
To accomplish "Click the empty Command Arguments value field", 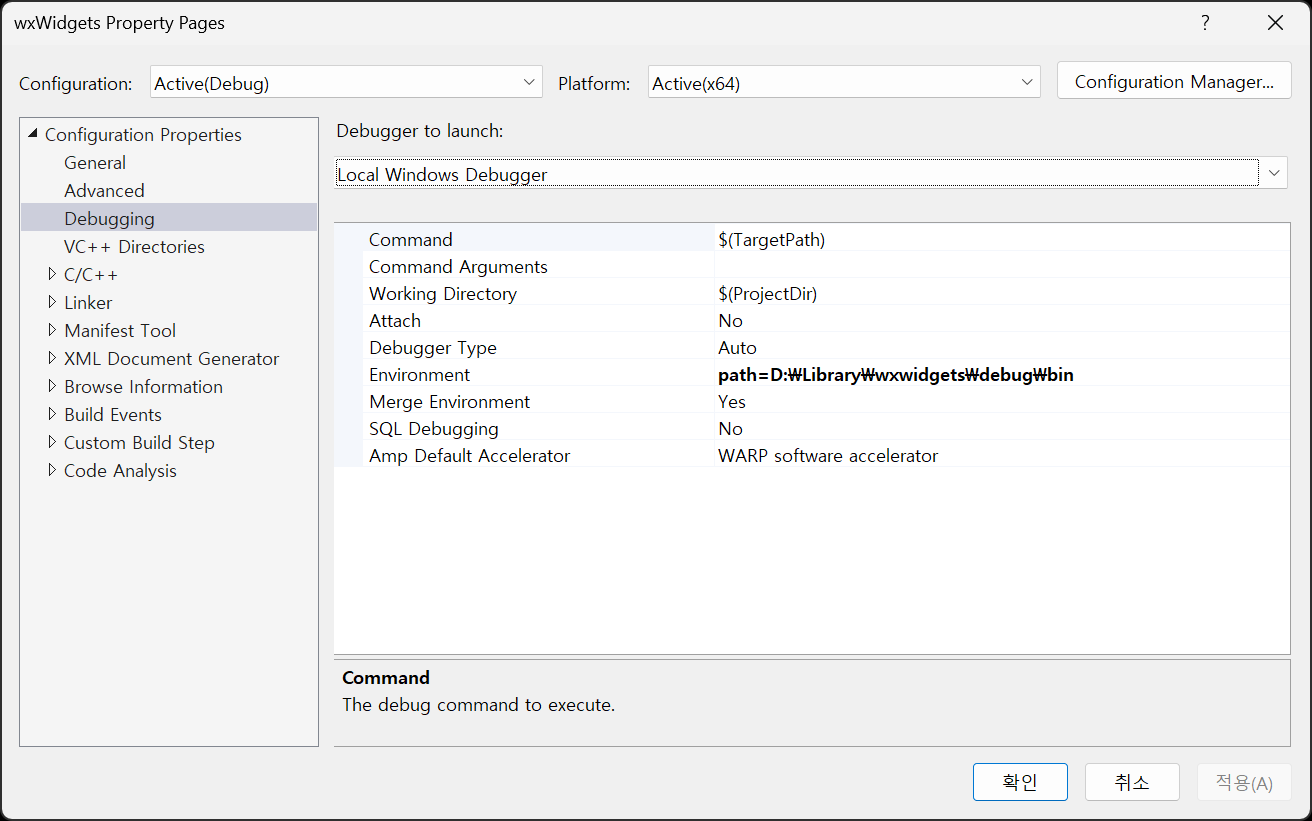I will [1001, 266].
